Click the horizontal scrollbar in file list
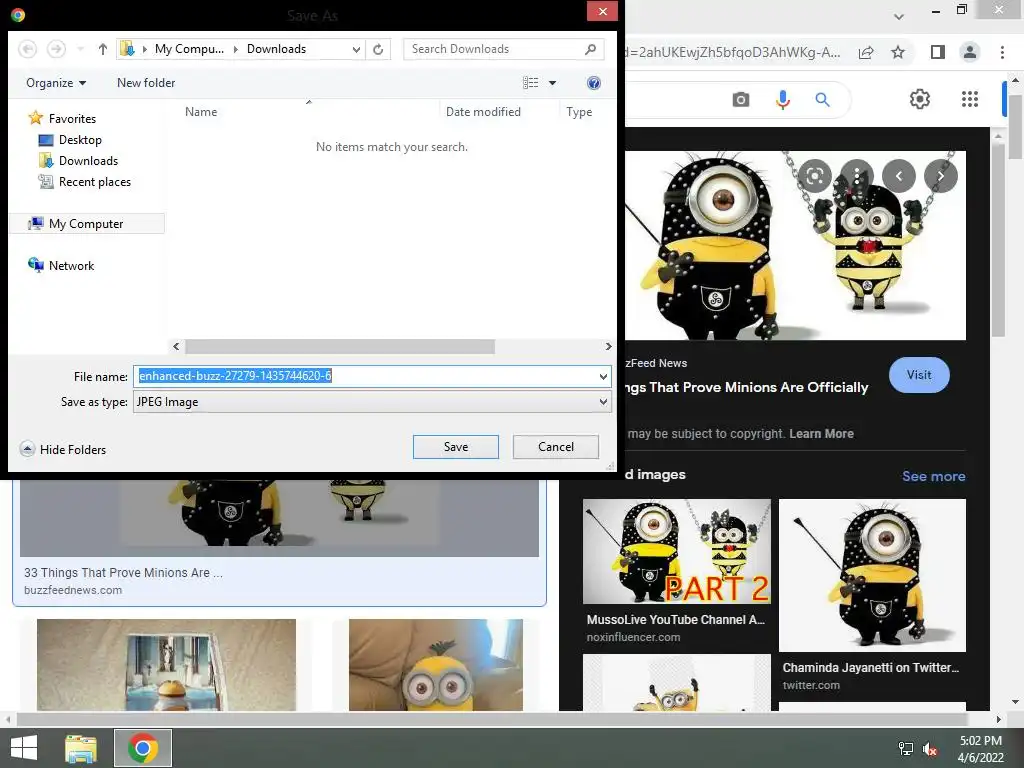 (x=340, y=346)
